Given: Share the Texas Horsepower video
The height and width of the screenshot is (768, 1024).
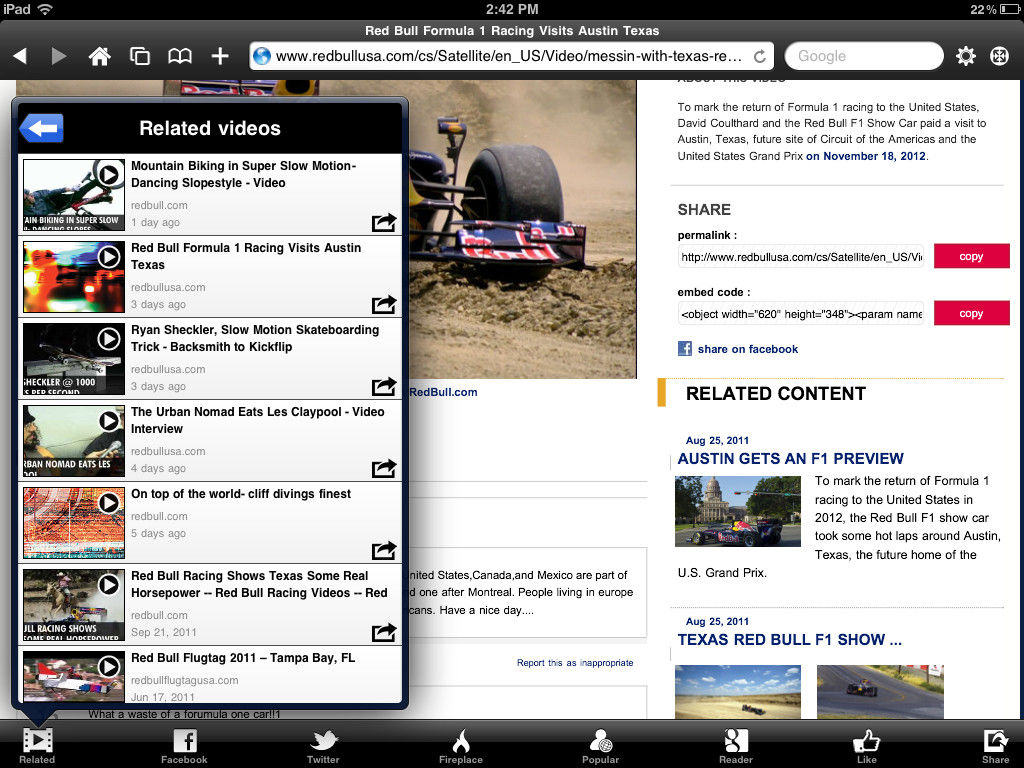Looking at the screenshot, I should tap(384, 632).
